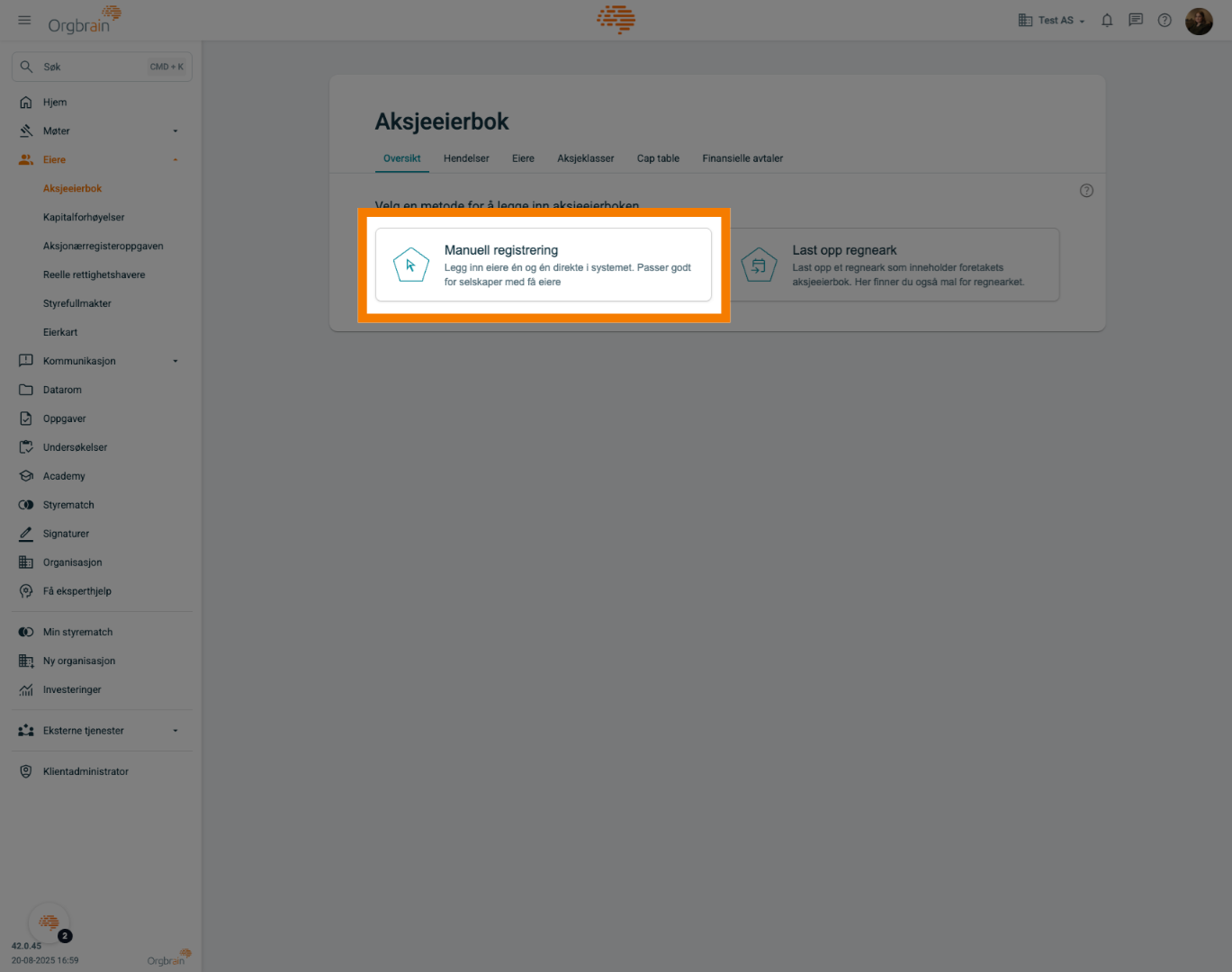Open Investeringer label in sidebar
1232x972 pixels.
coord(72,689)
